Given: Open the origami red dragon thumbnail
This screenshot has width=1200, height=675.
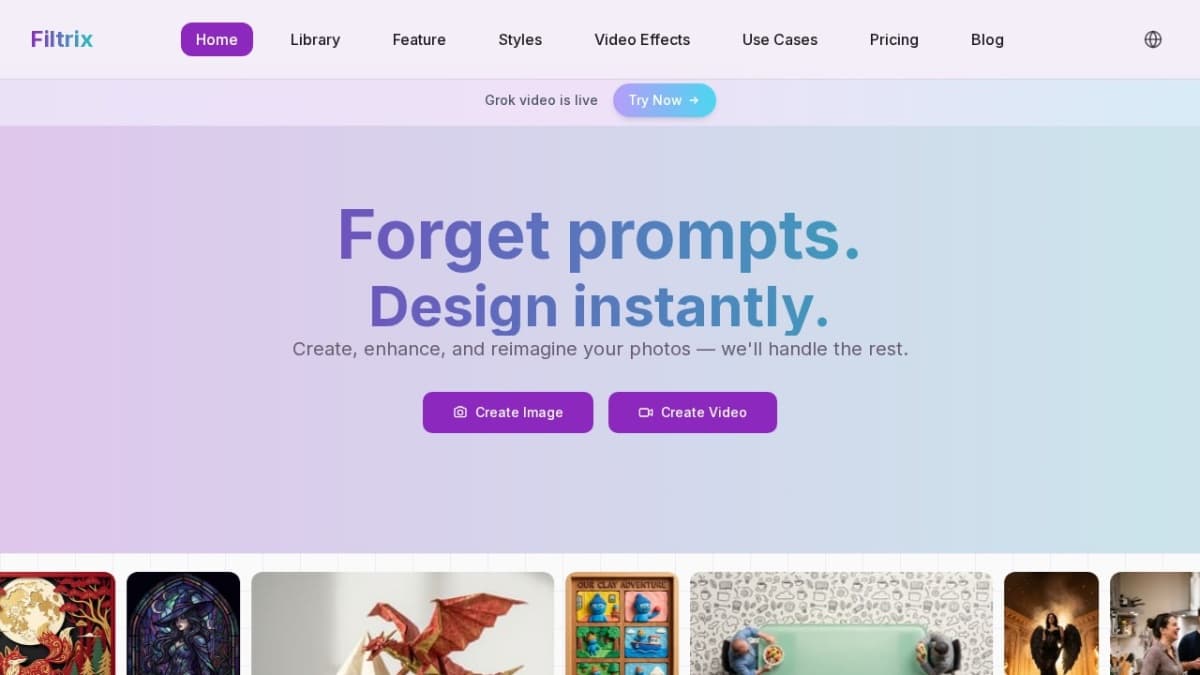Looking at the screenshot, I should tap(402, 623).
